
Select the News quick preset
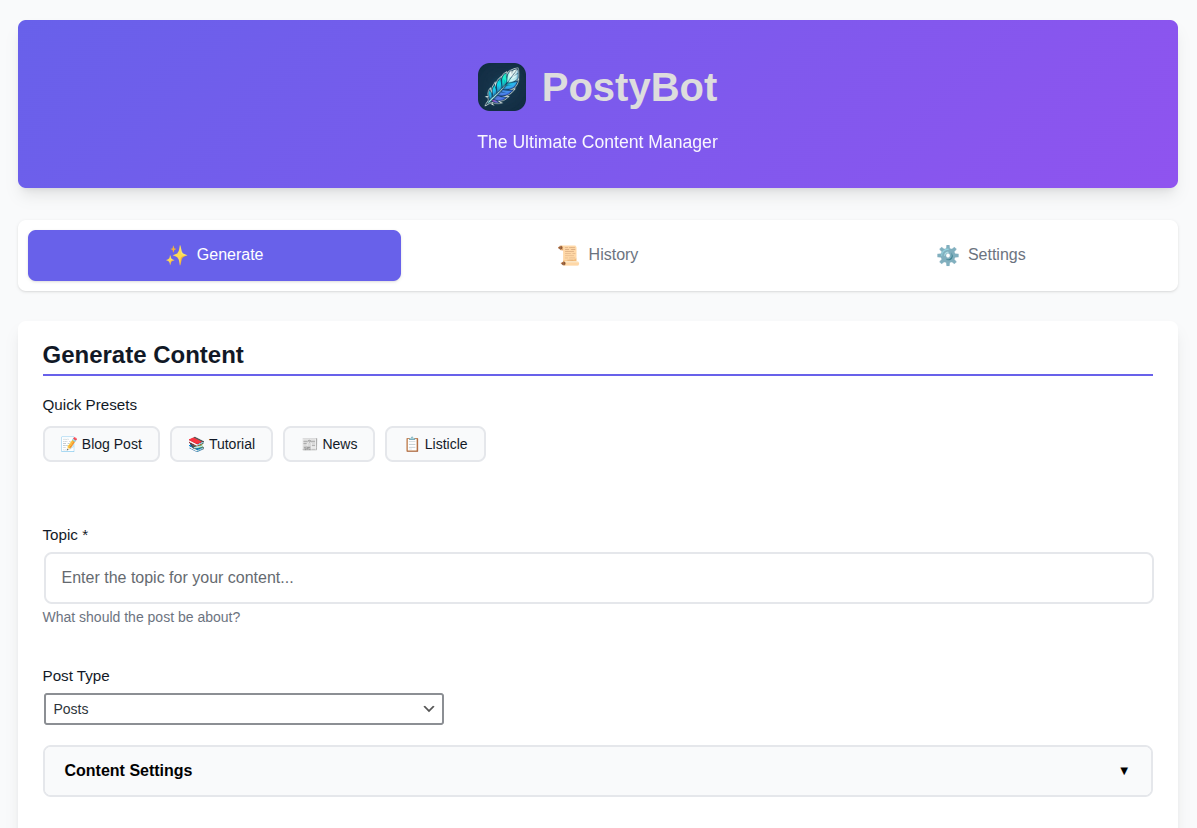tap(329, 443)
